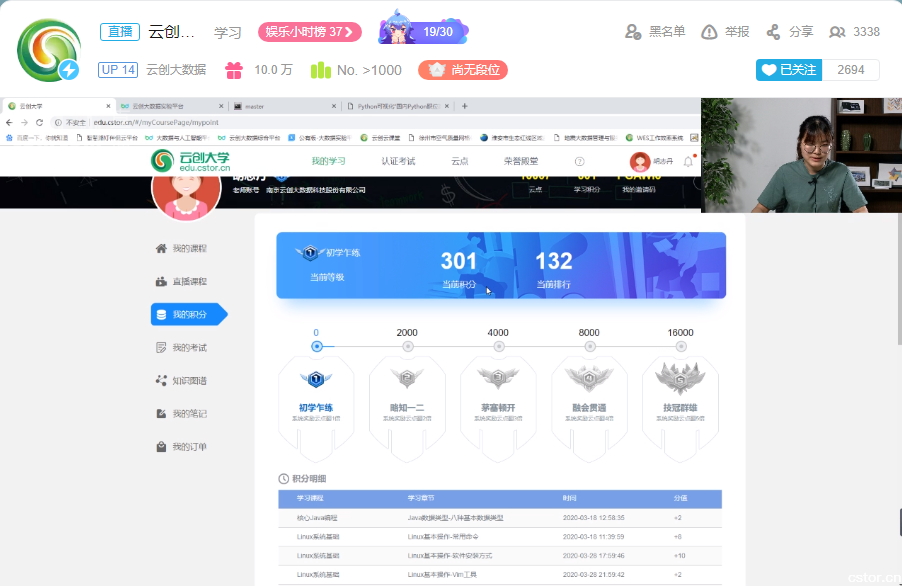Open a new browser tab with plus
The height and width of the screenshot is (586, 902).
(x=465, y=106)
